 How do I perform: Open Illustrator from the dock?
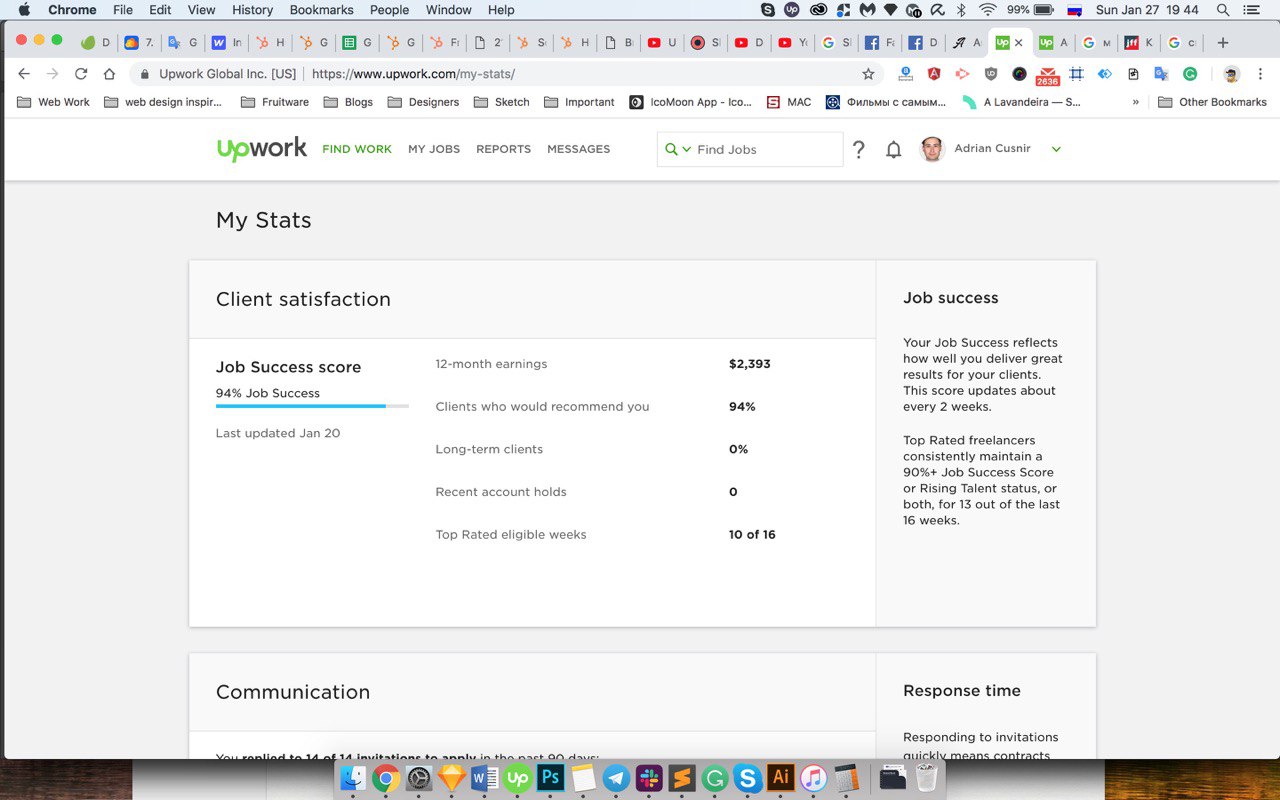click(781, 778)
